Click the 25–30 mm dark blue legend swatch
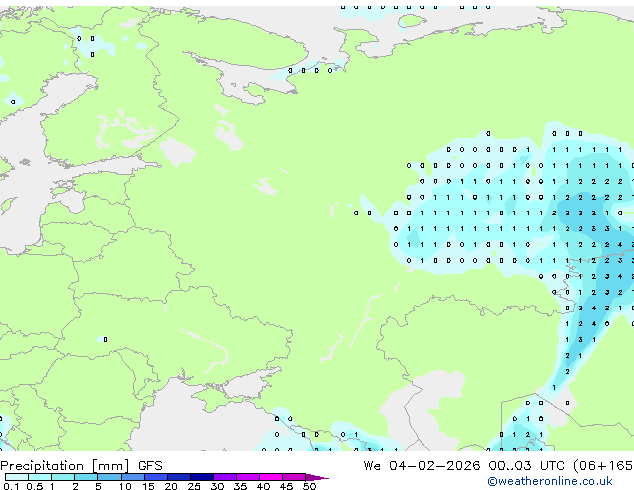Image resolution: width=634 pixels, height=490 pixels. tap(202, 477)
